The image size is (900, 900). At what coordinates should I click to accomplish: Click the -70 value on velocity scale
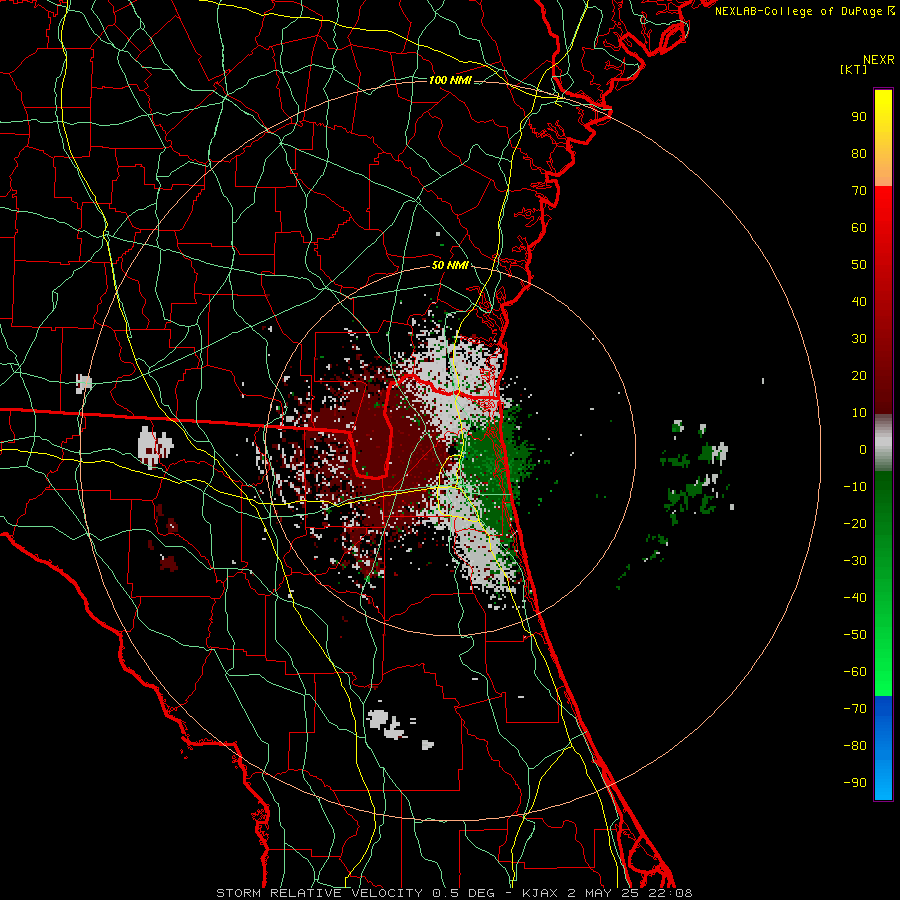pyautogui.click(x=855, y=709)
